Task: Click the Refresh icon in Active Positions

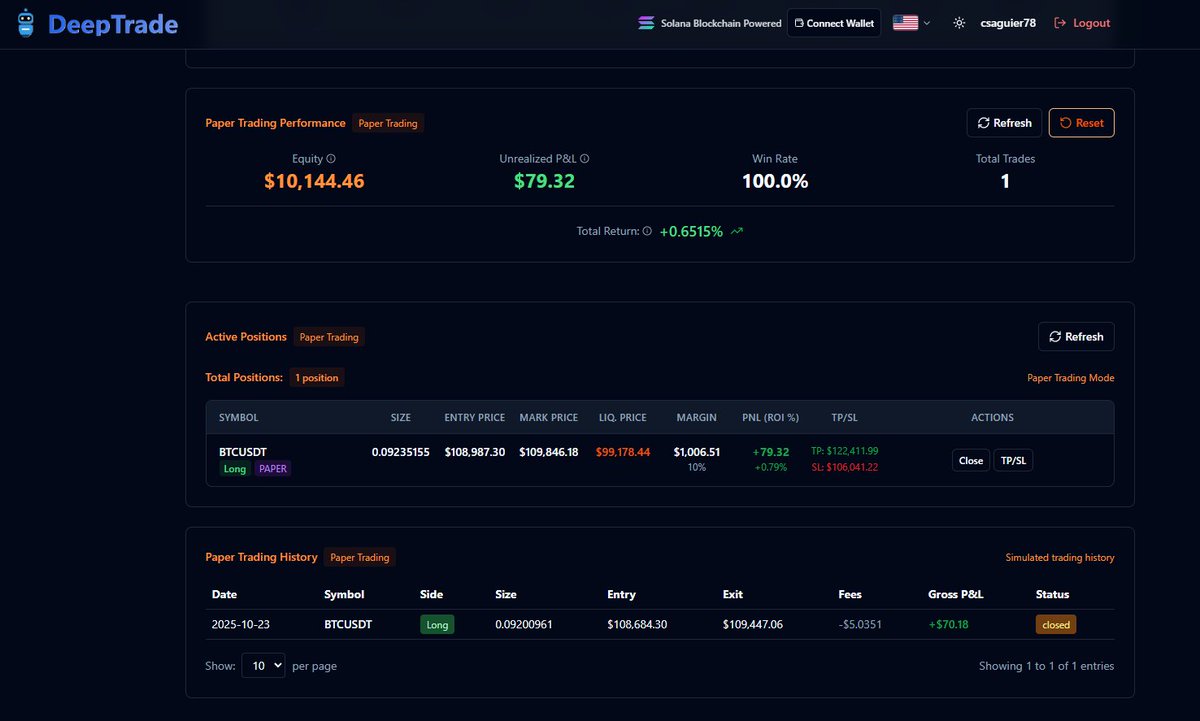Action: click(1055, 336)
